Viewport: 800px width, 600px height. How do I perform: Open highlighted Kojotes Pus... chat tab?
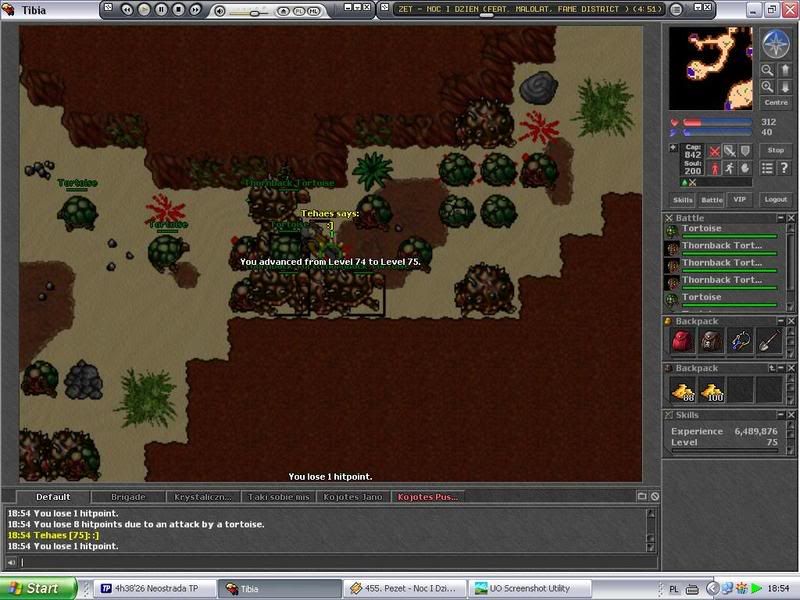pyautogui.click(x=428, y=497)
